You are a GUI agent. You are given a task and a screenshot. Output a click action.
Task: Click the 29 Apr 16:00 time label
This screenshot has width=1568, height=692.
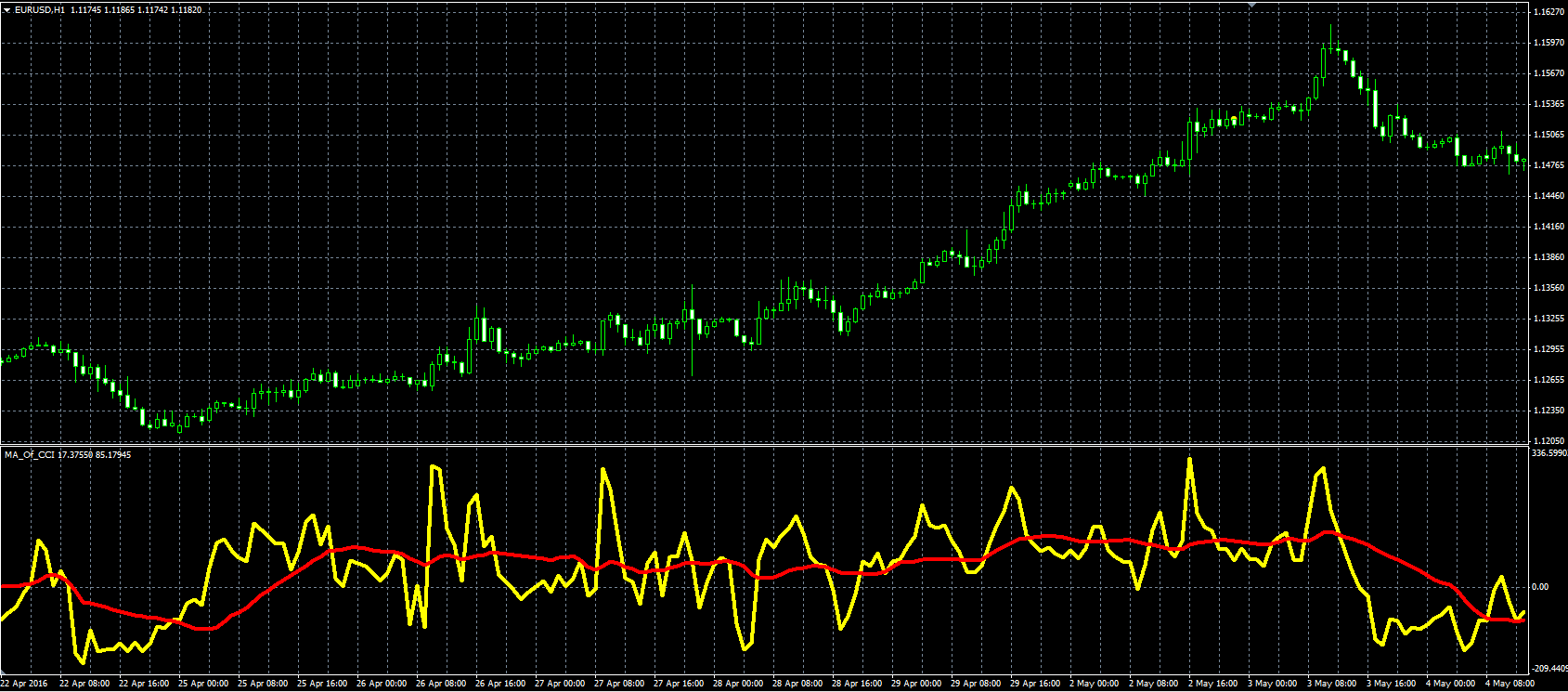[x=1035, y=684]
